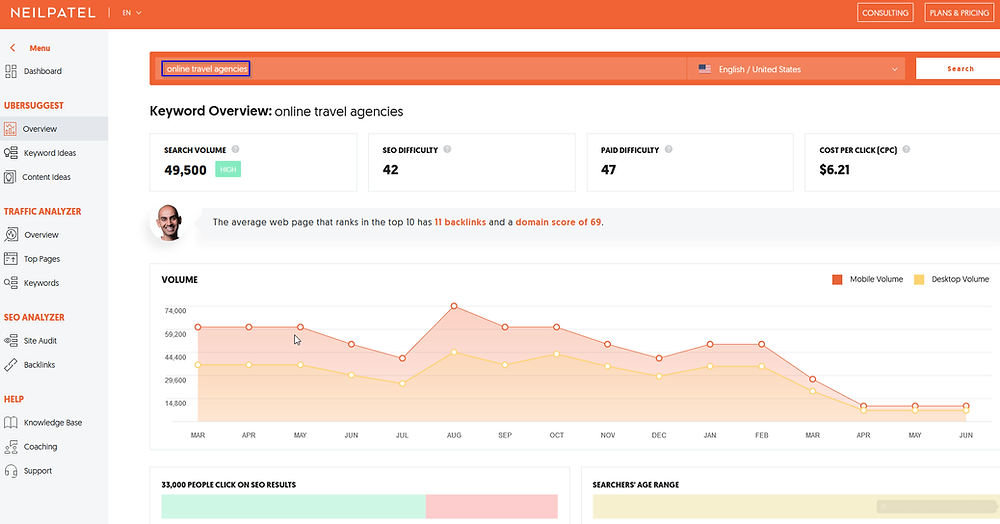Click the back arrow beside Menu
The height and width of the screenshot is (524, 1000).
(13, 48)
